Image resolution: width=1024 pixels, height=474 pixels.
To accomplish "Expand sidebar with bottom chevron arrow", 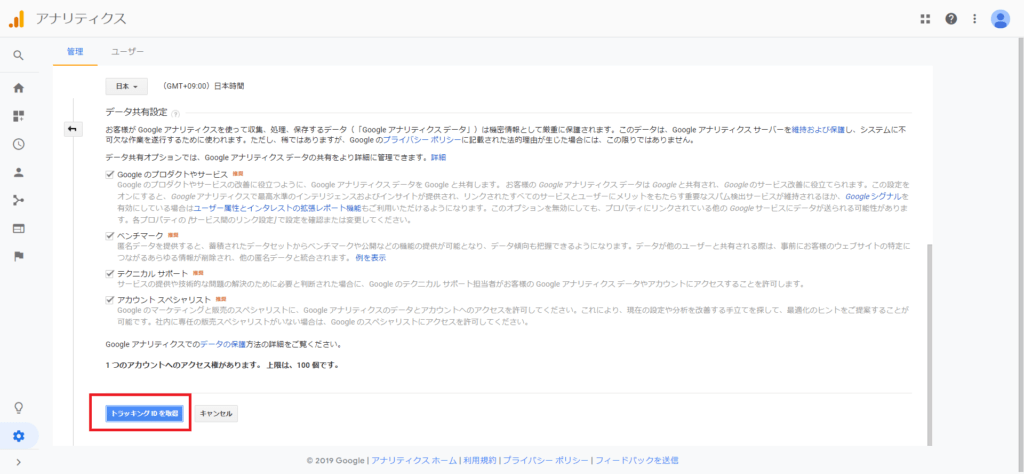I will [18, 462].
